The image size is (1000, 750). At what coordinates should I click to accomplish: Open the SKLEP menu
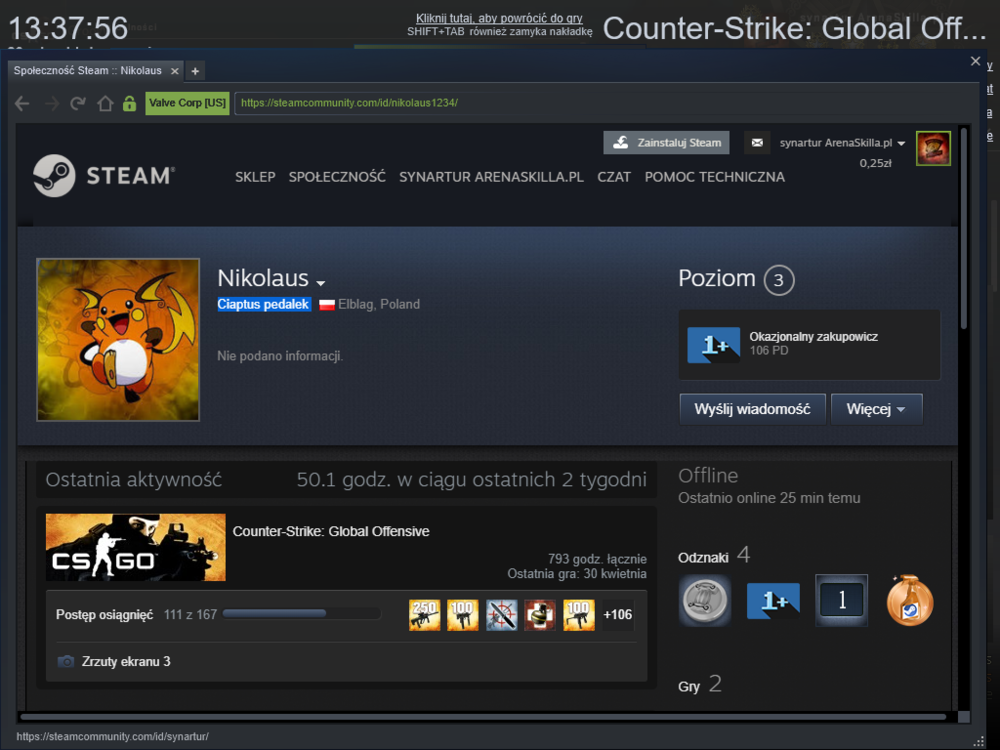pyautogui.click(x=255, y=177)
